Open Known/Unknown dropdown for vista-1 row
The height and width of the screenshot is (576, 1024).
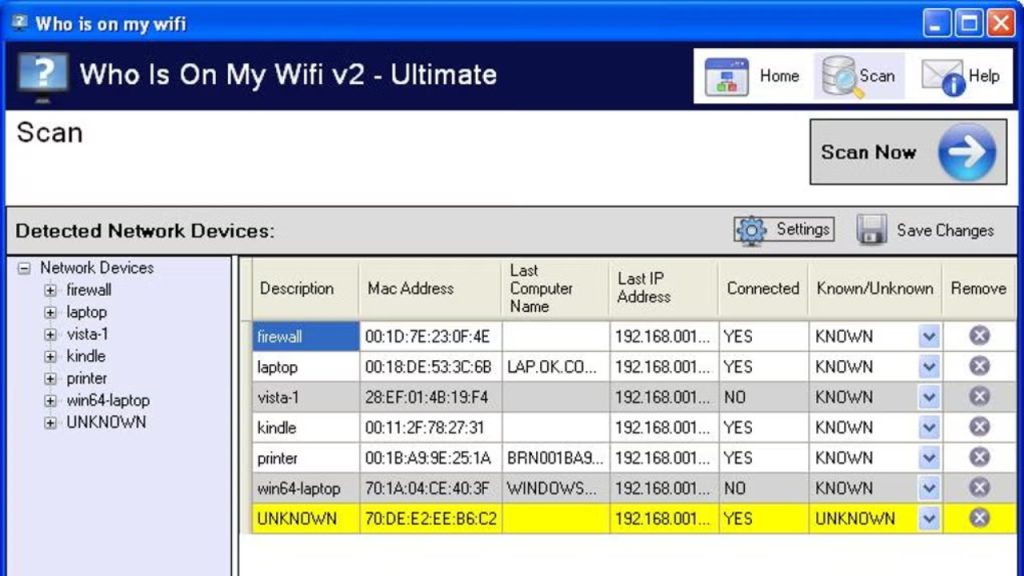coord(929,397)
